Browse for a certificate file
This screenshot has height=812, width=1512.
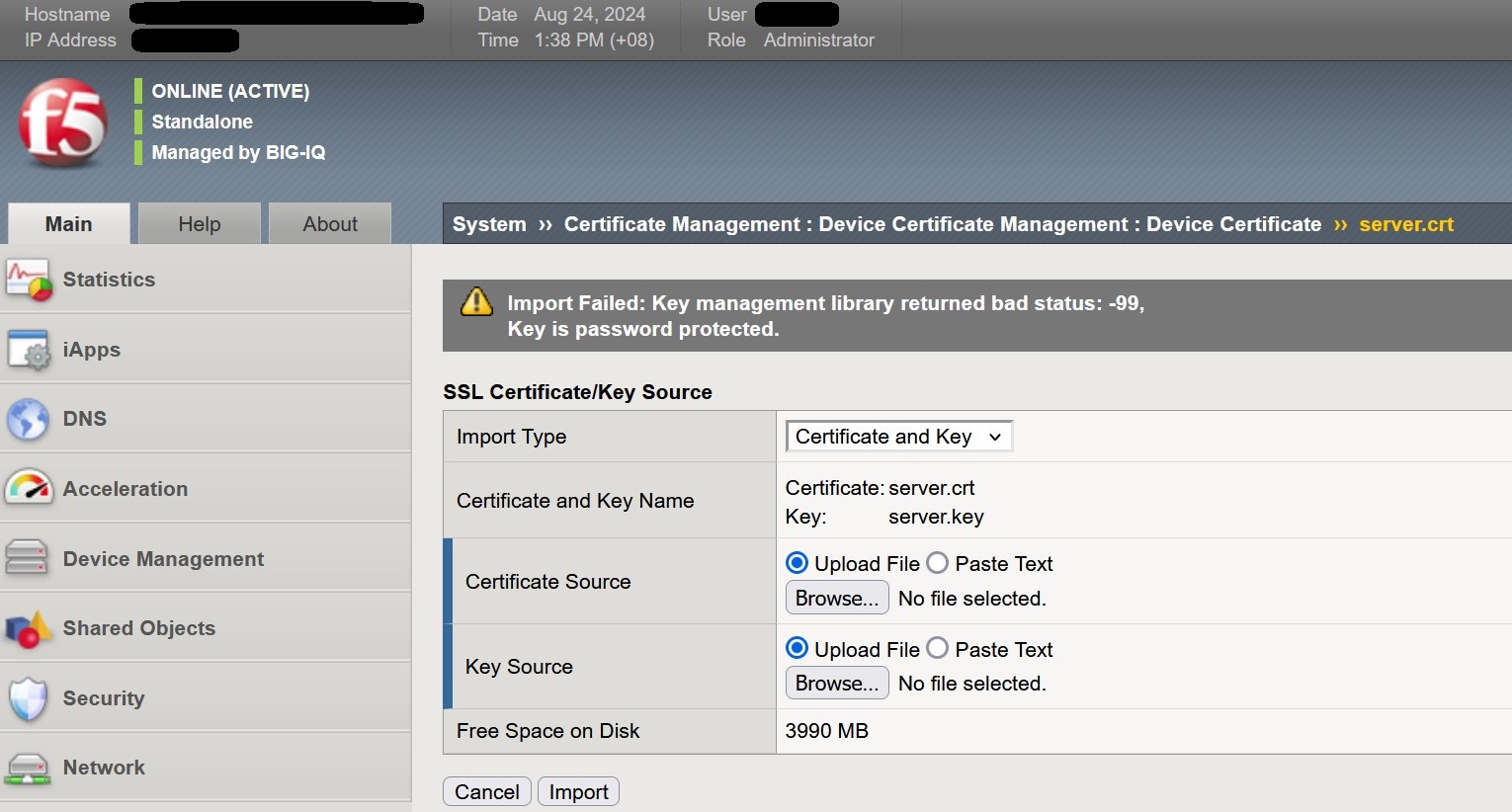pos(836,597)
